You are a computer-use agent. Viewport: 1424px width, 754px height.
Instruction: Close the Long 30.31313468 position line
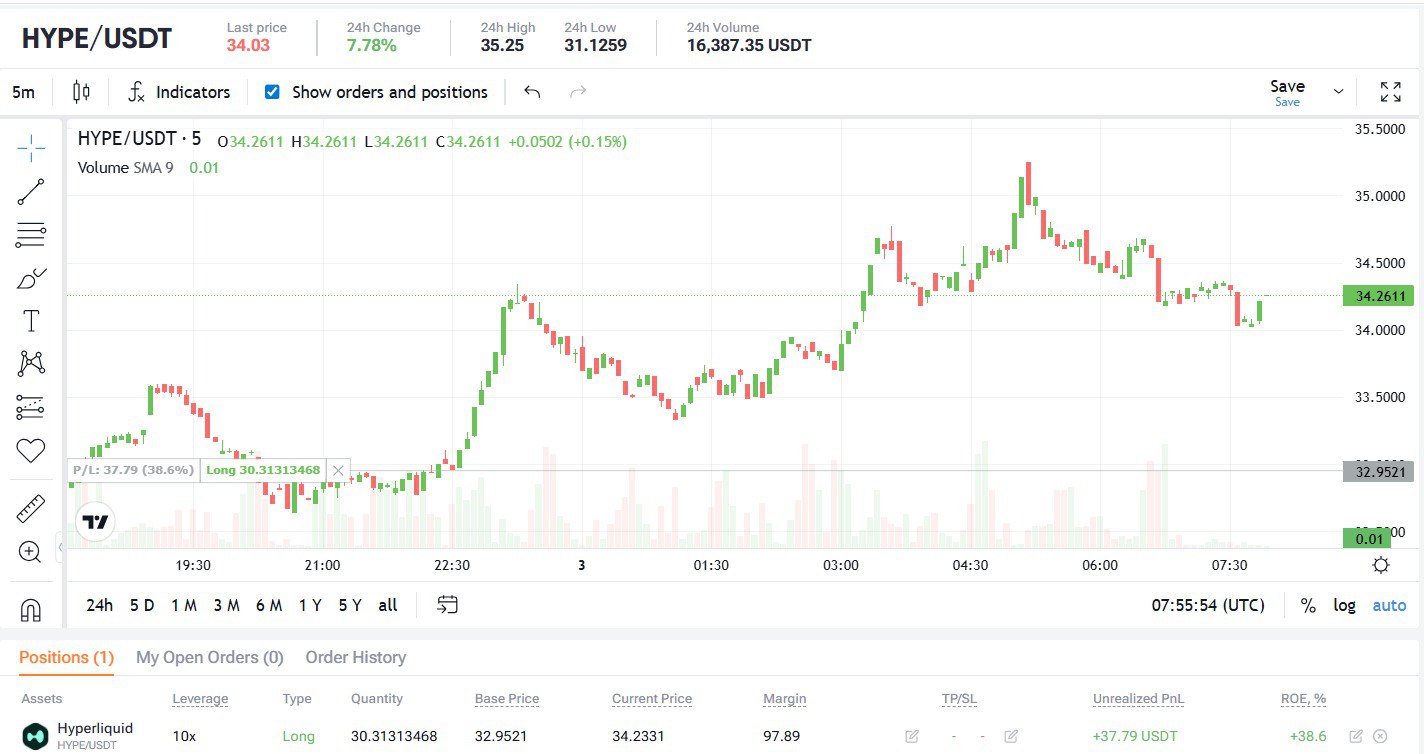(x=339, y=470)
